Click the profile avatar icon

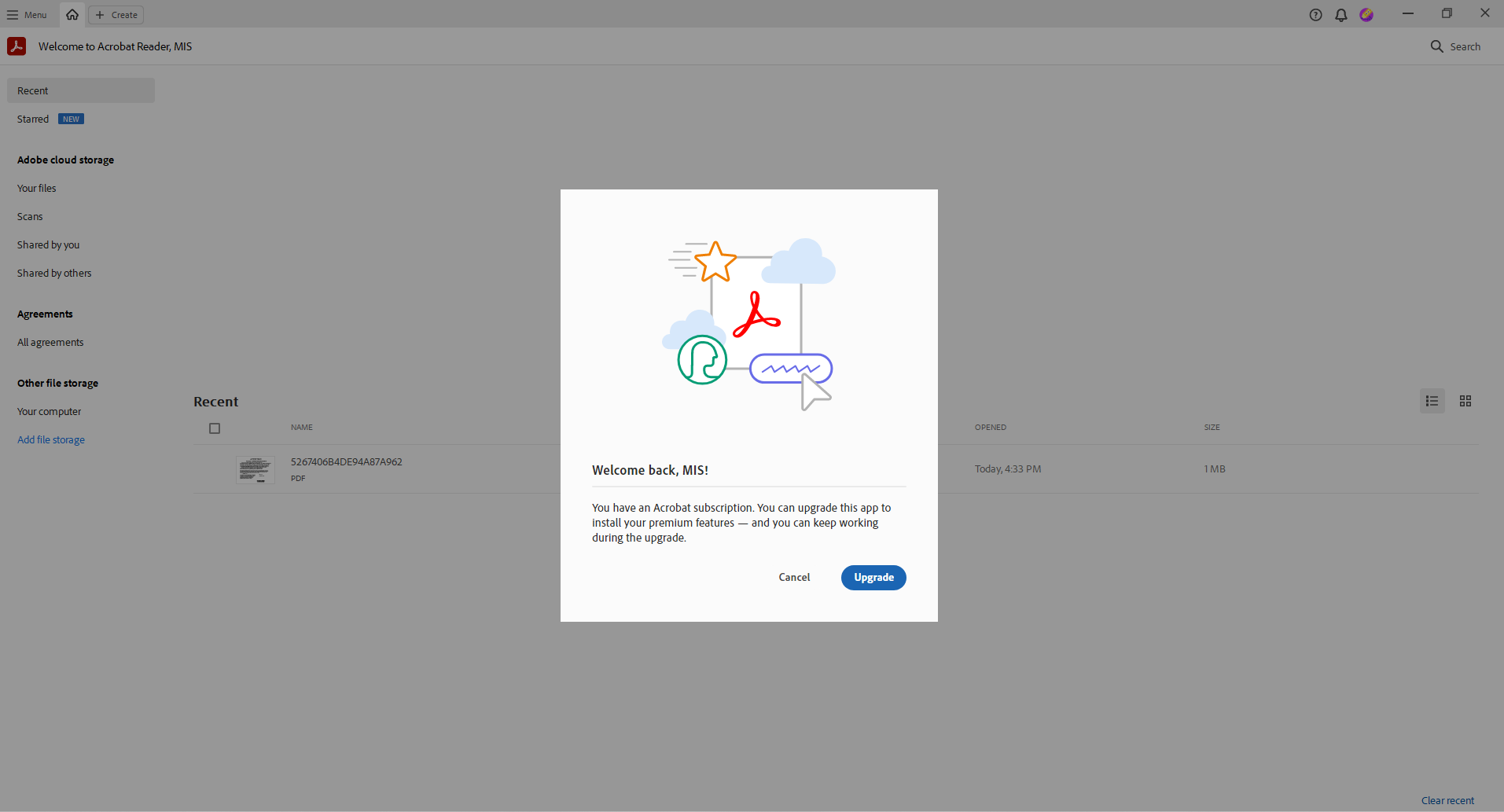1366,14
